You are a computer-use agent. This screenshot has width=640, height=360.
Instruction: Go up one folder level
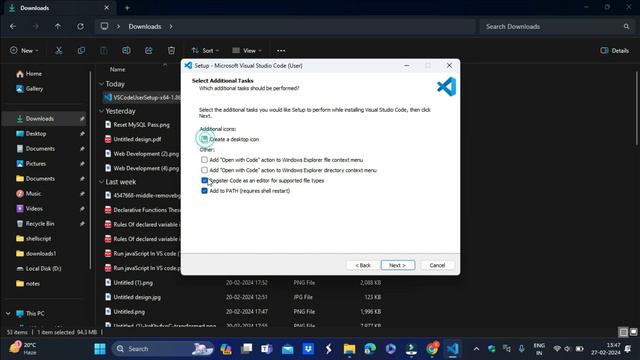(58, 27)
